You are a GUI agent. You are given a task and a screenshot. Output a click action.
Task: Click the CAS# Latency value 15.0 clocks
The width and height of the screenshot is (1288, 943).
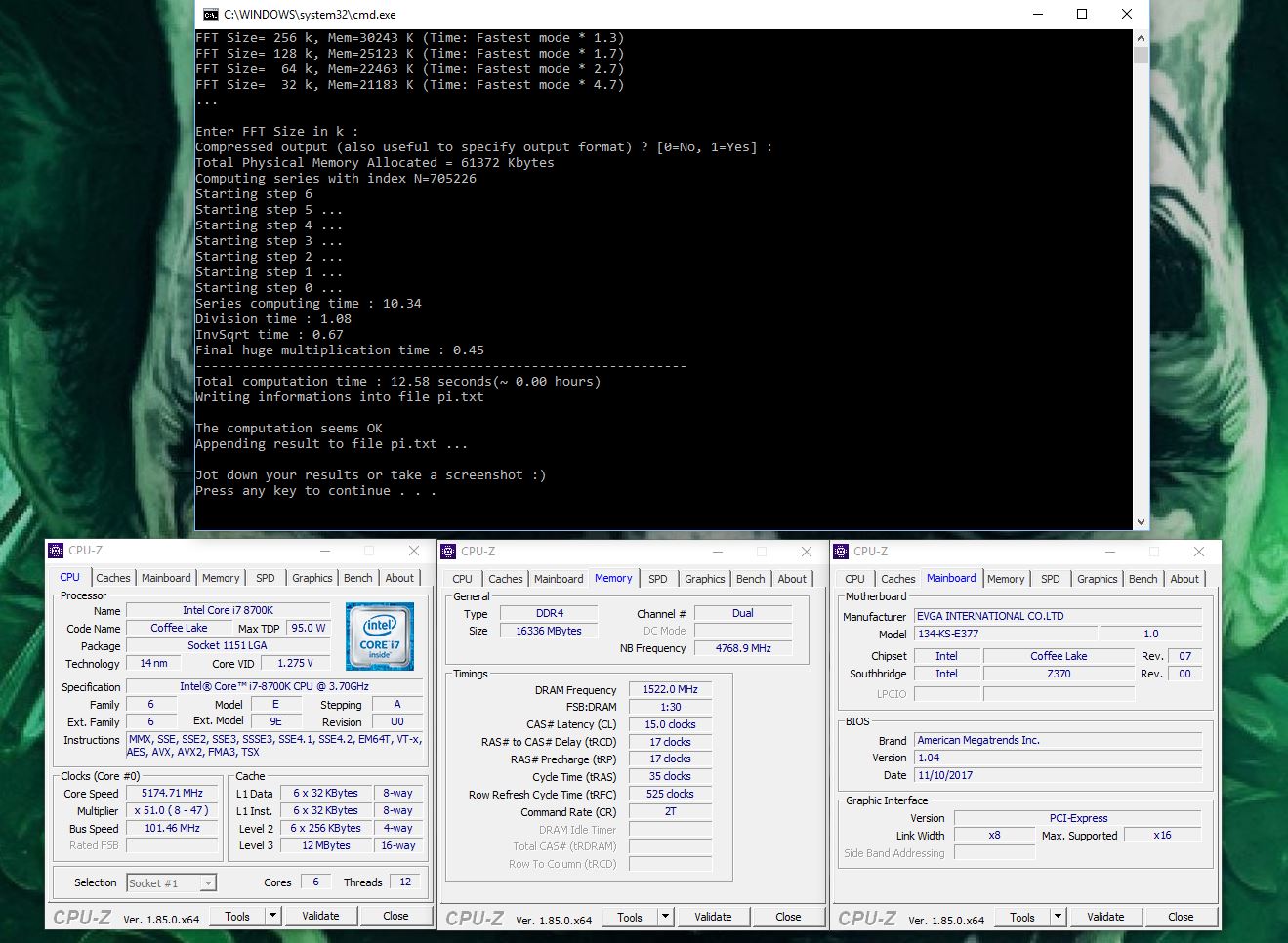coord(671,724)
